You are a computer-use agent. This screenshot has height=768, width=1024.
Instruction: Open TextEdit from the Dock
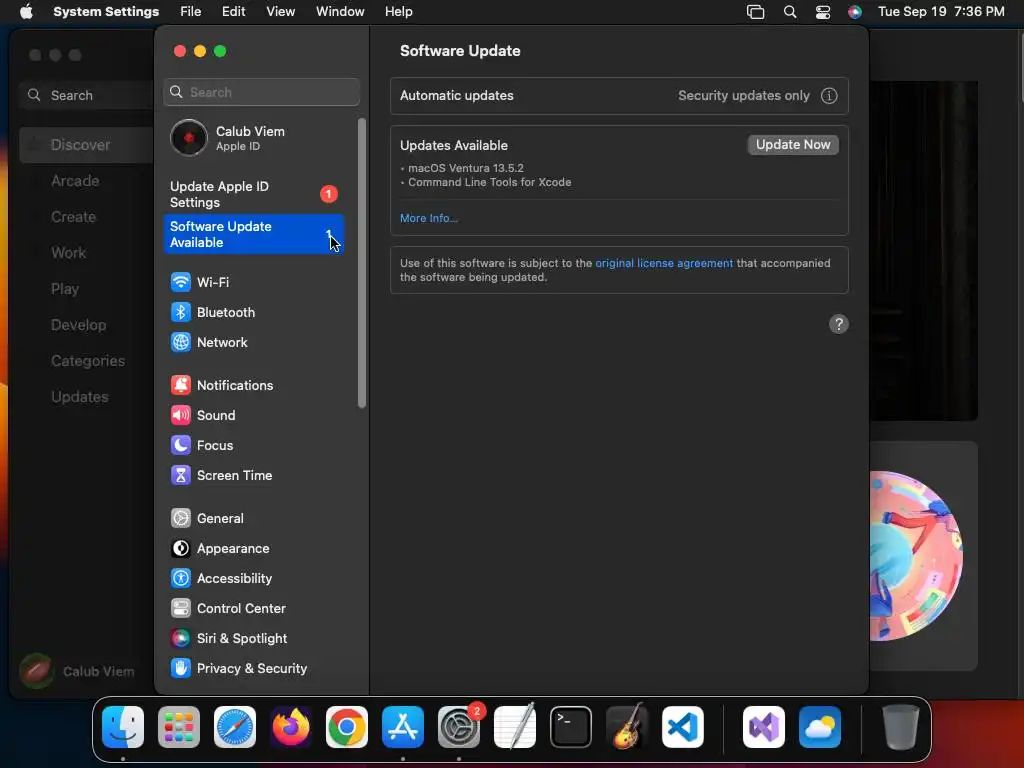click(x=515, y=727)
